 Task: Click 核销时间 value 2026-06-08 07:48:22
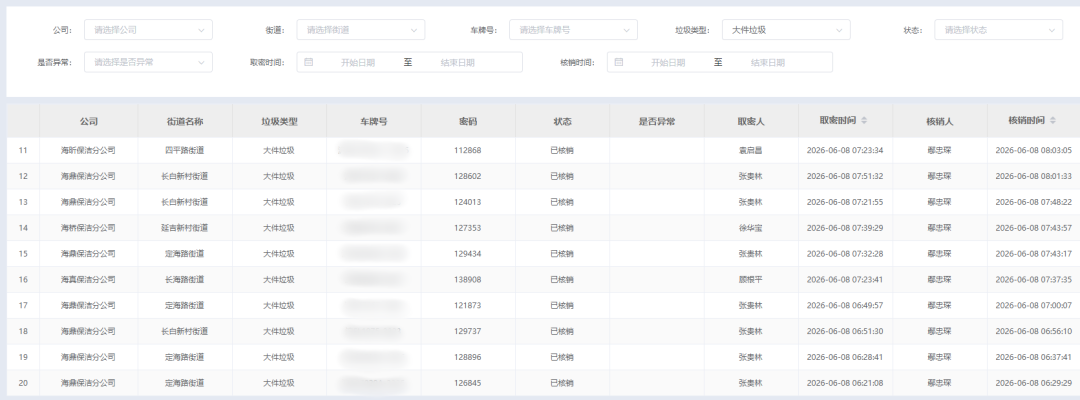coord(1034,202)
